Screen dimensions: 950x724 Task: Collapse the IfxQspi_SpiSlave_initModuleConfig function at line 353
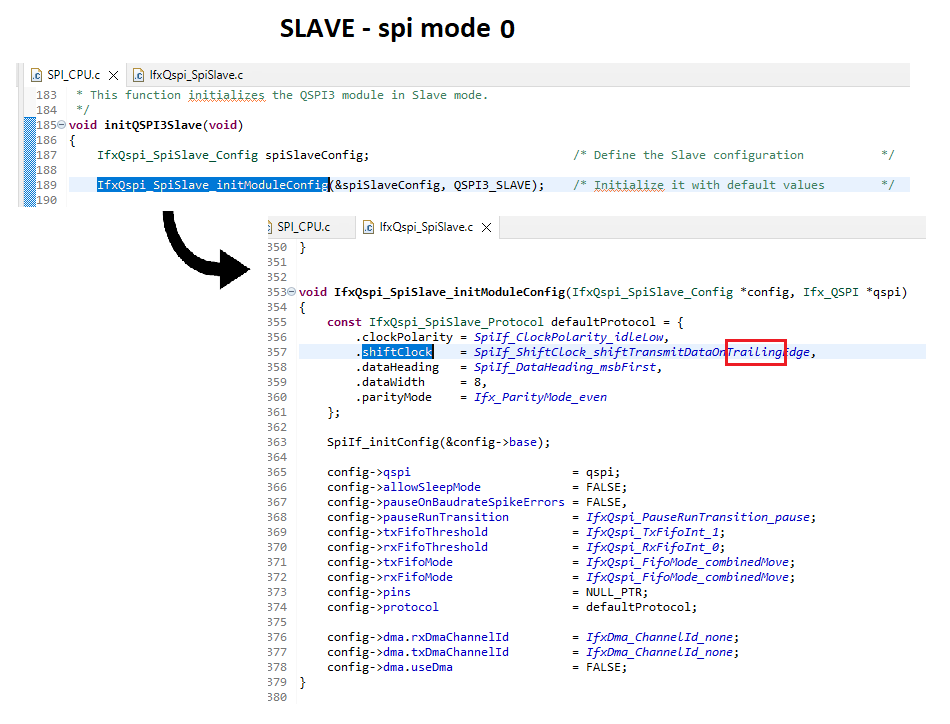291,291
